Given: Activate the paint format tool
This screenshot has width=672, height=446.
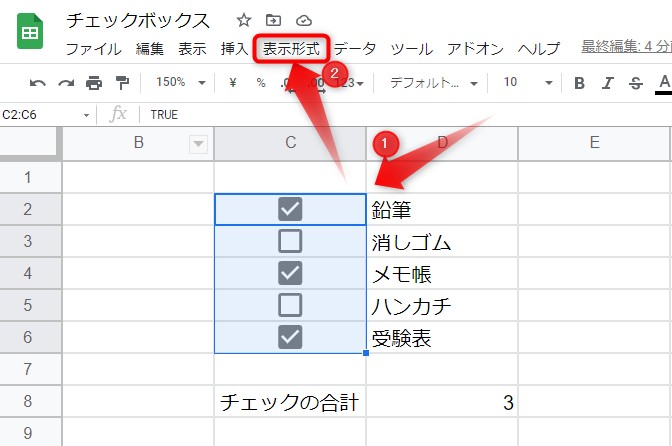Looking at the screenshot, I should pyautogui.click(x=122, y=82).
